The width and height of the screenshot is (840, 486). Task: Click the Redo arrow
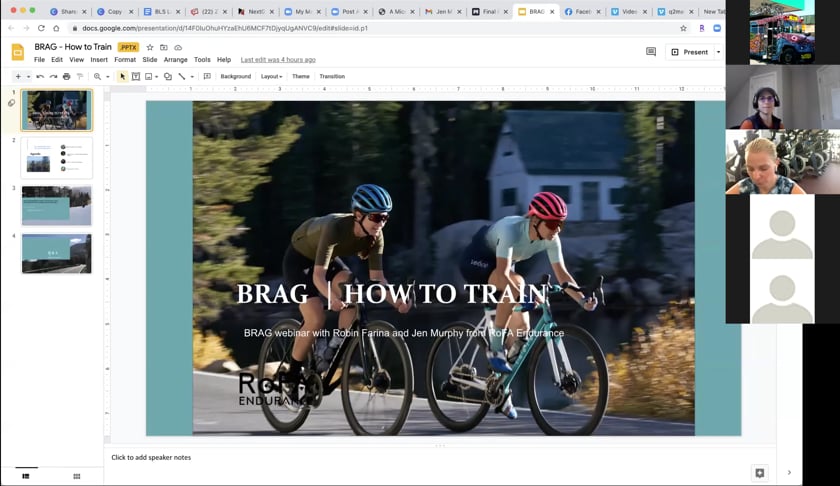pos(53,77)
